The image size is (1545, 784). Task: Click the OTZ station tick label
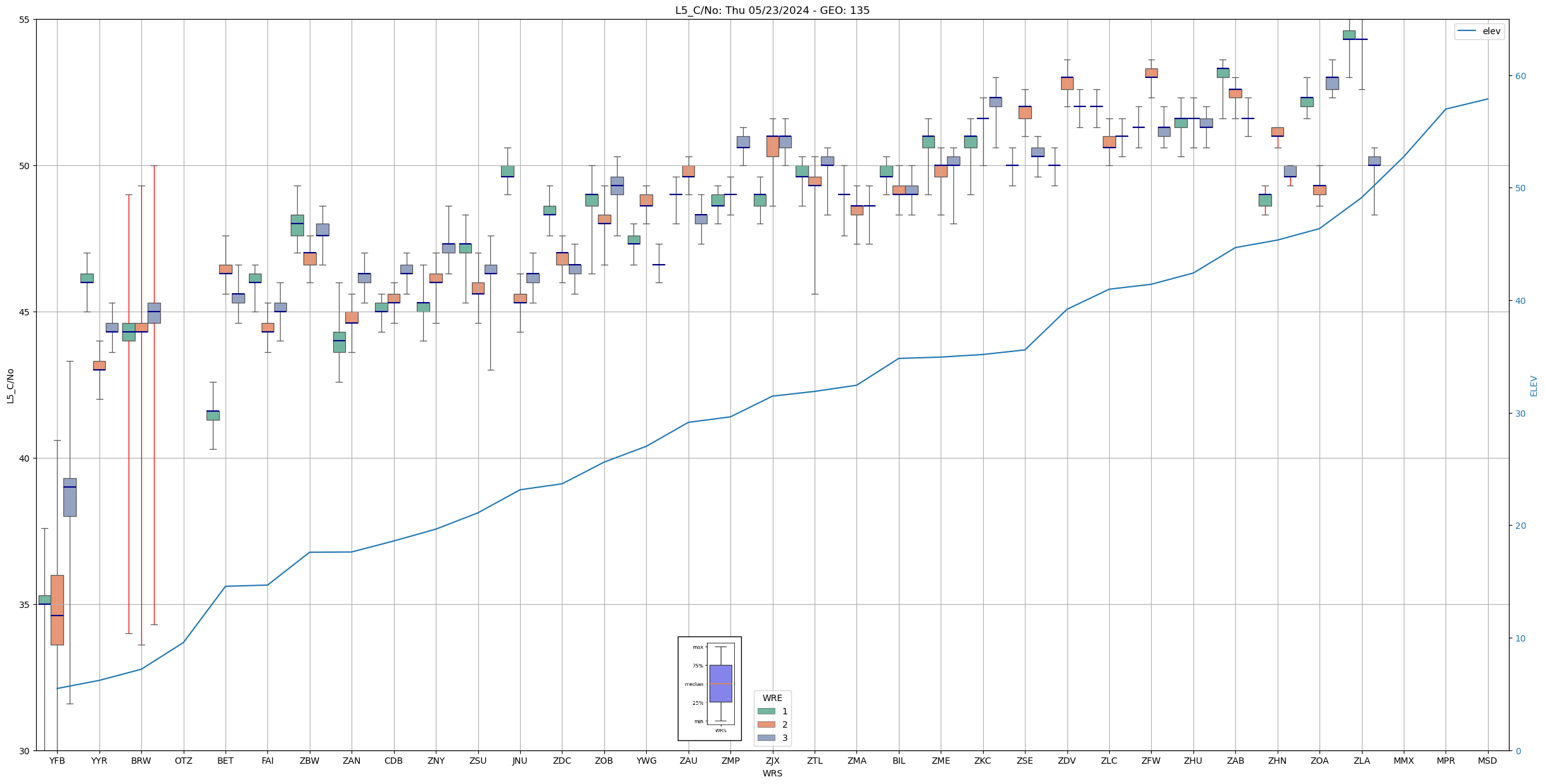click(183, 761)
